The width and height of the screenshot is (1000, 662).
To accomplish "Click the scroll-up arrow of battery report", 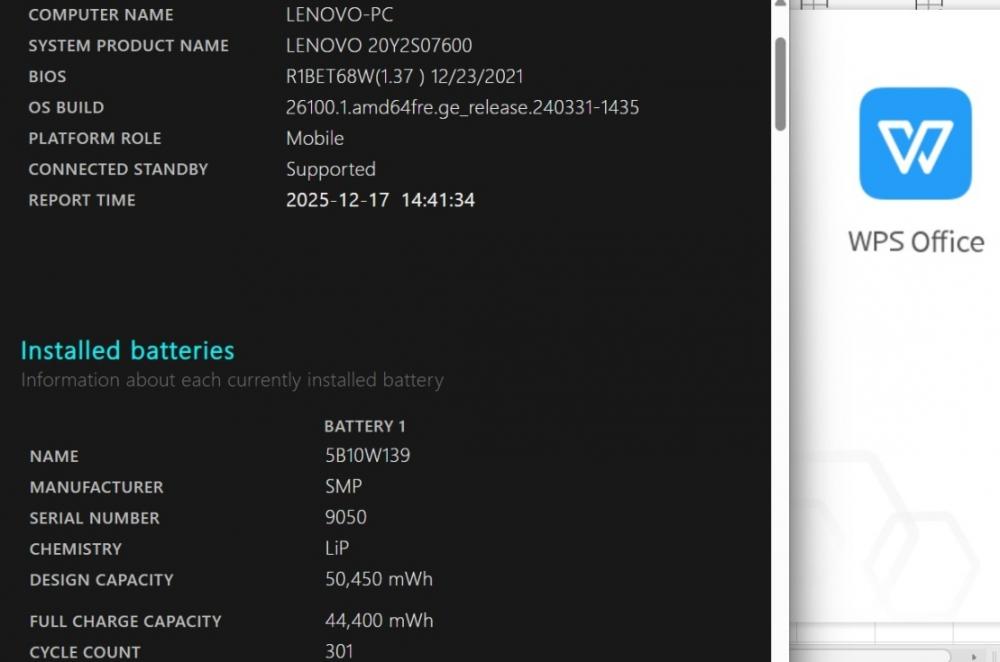I will (780, 4).
